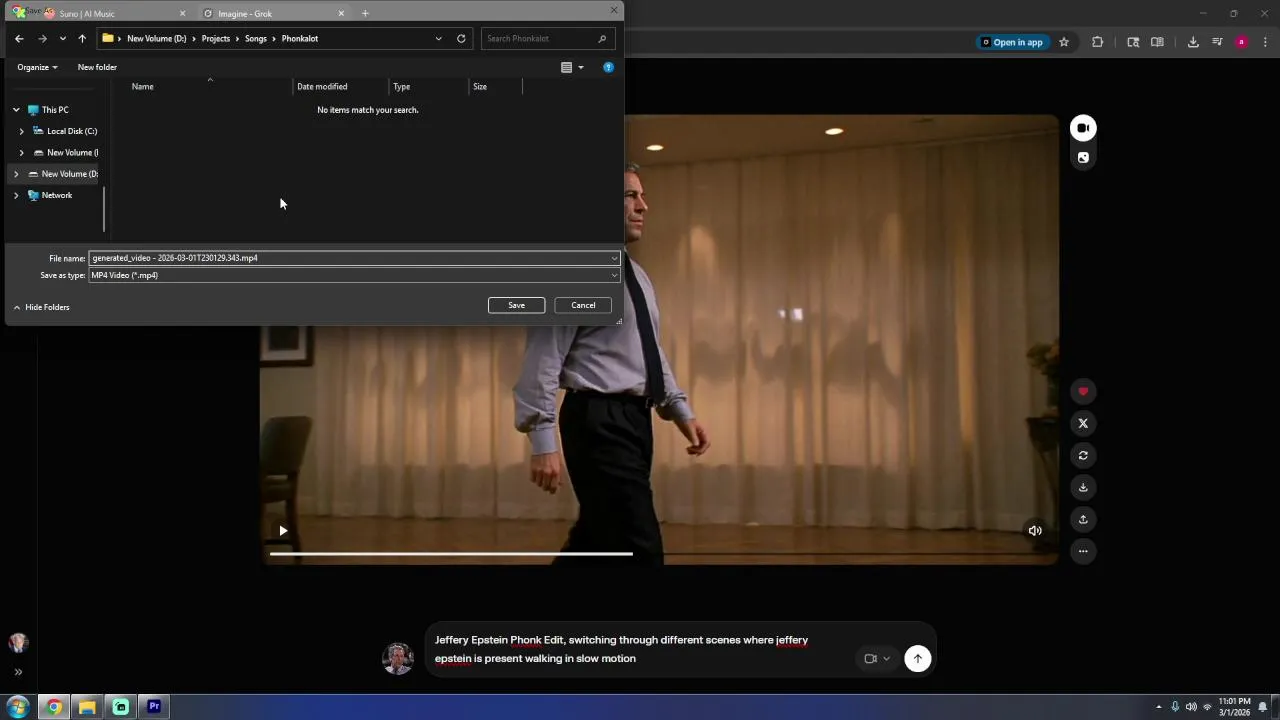Toggle the taskbar microphone icon

[1175, 707]
